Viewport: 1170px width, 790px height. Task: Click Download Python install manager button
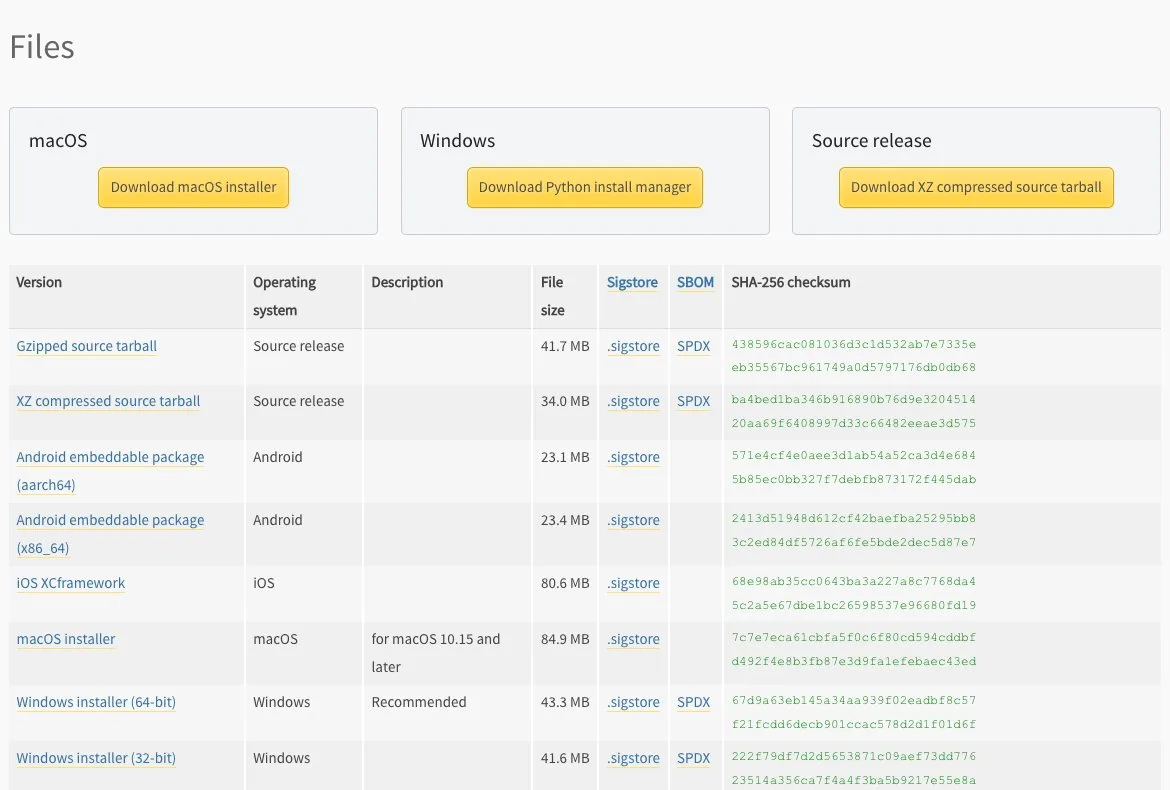point(585,187)
